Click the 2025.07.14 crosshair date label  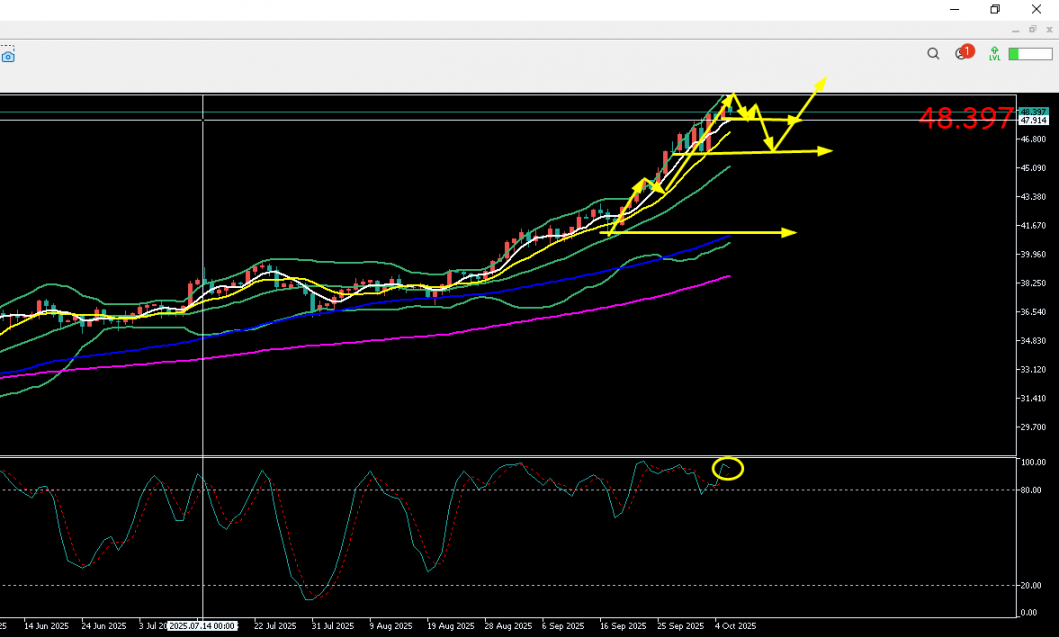coord(202,626)
